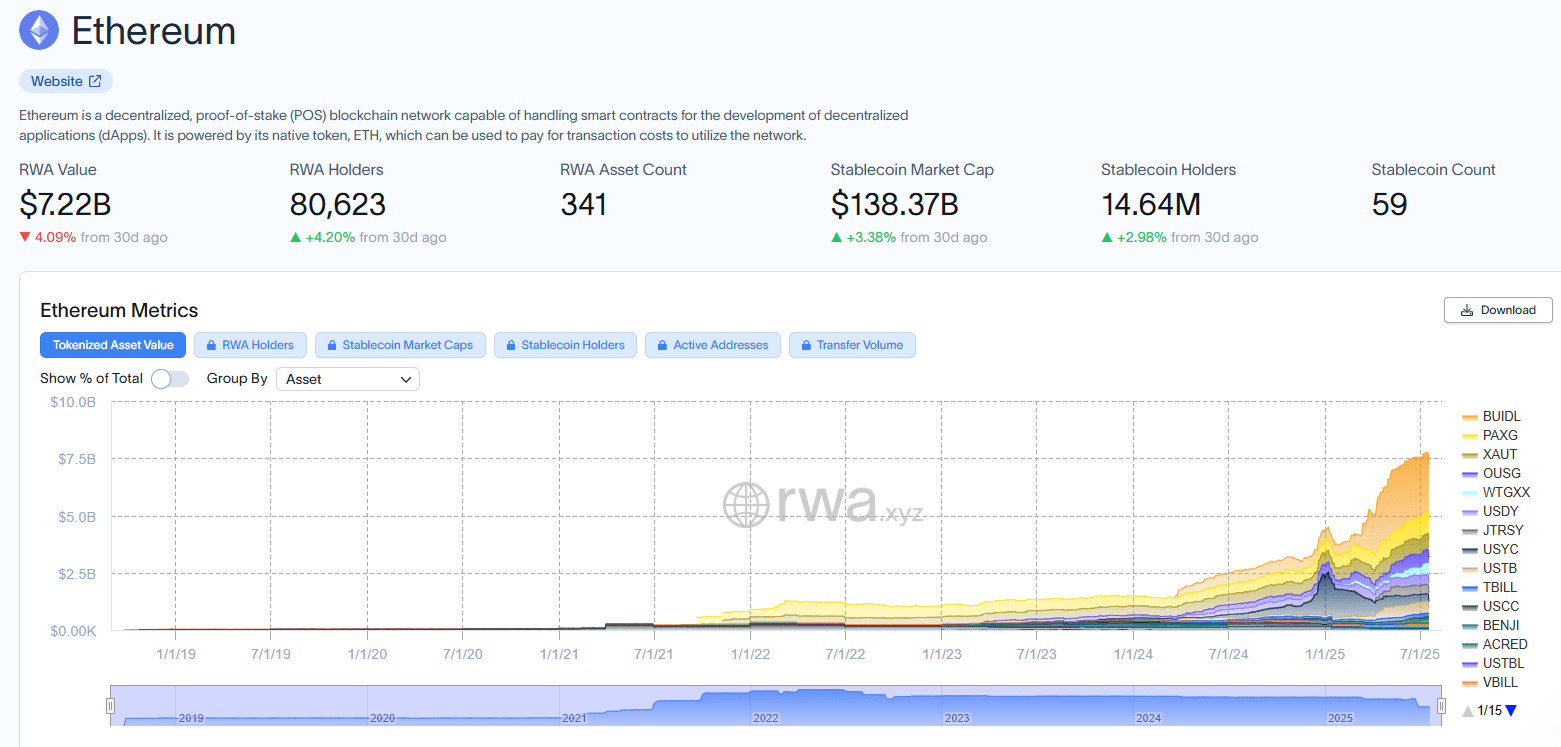This screenshot has width=1561, height=747.
Task: Click the 1/15 legend page indicator
Action: [x=1489, y=711]
